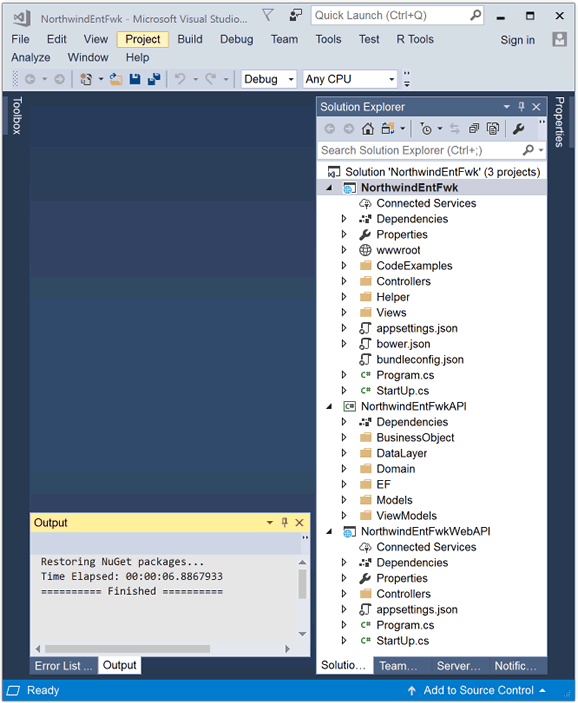Click the search magnifier in Solution Explorer
The image size is (578, 703).
pyautogui.click(x=529, y=150)
